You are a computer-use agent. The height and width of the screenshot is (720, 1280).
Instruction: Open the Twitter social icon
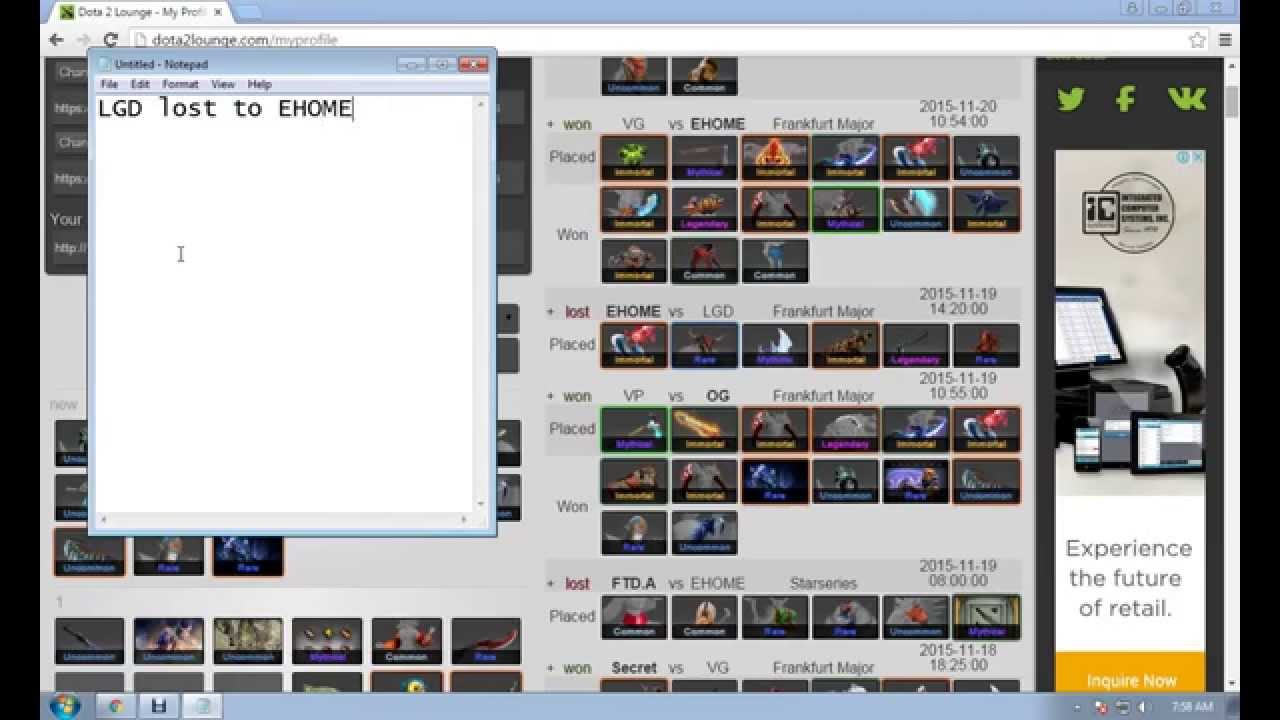[1071, 98]
